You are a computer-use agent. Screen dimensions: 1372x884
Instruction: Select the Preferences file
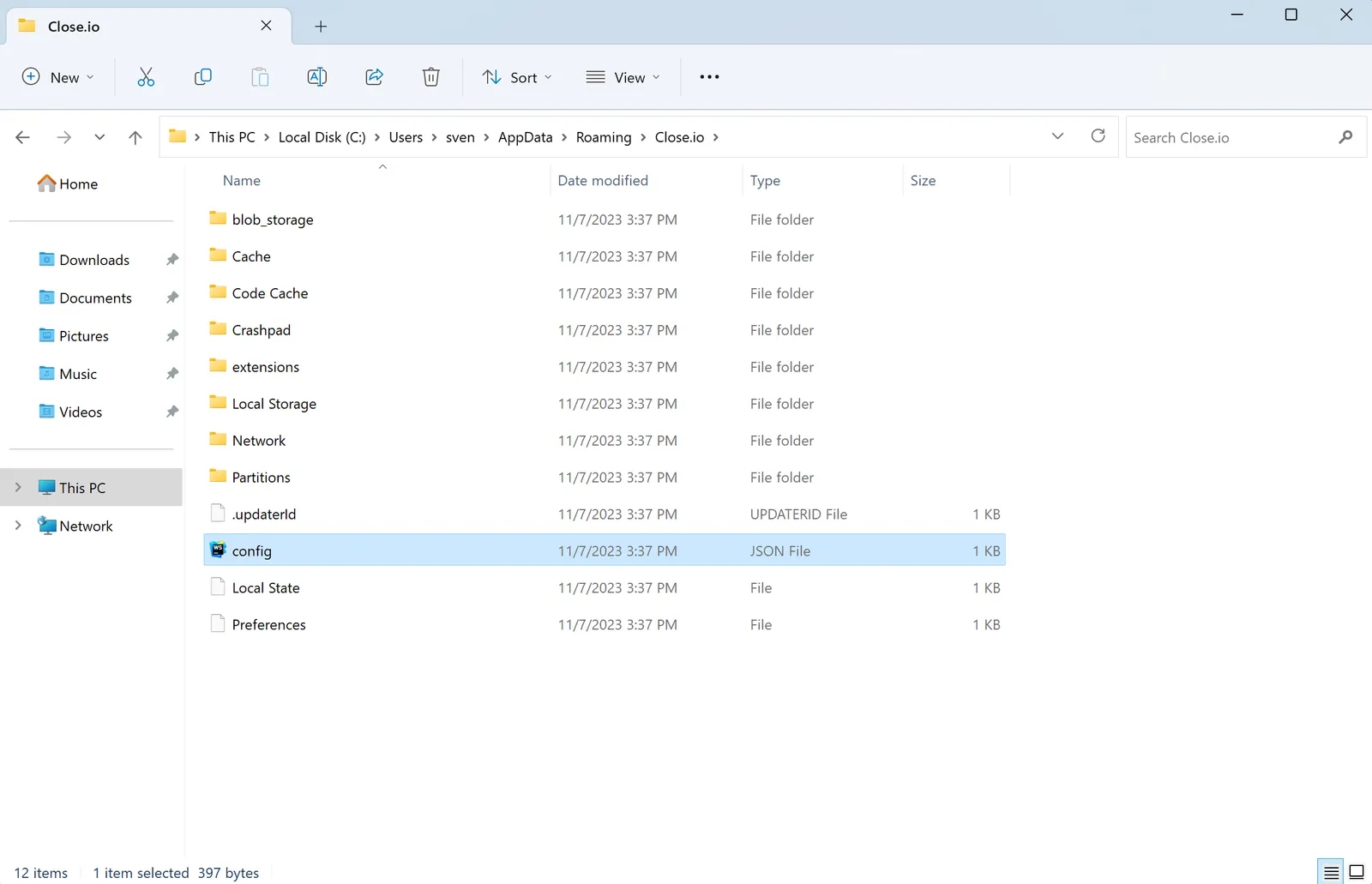coord(605,624)
